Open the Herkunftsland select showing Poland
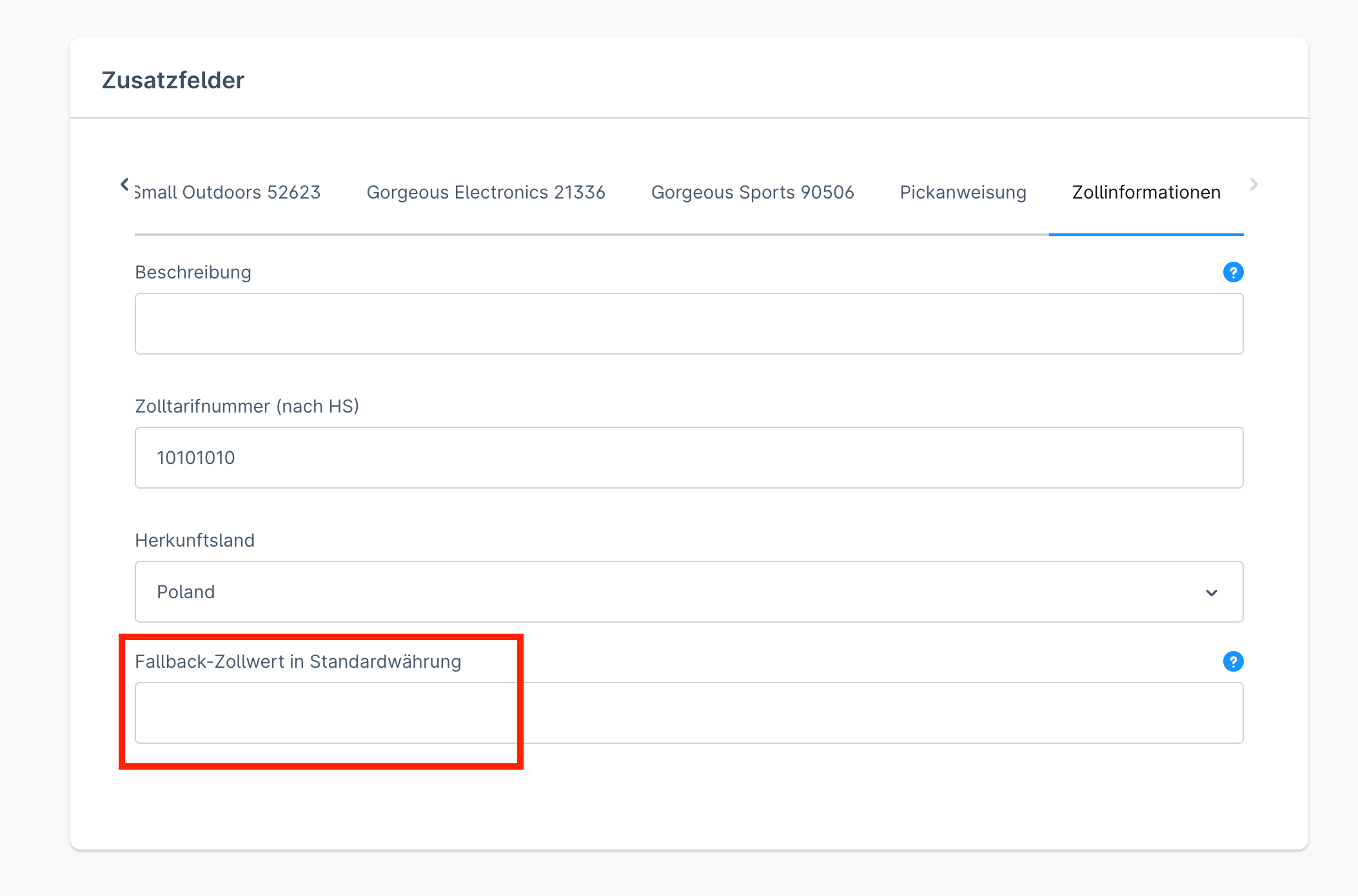Screen dimensions: 1358x896 coord(688,592)
